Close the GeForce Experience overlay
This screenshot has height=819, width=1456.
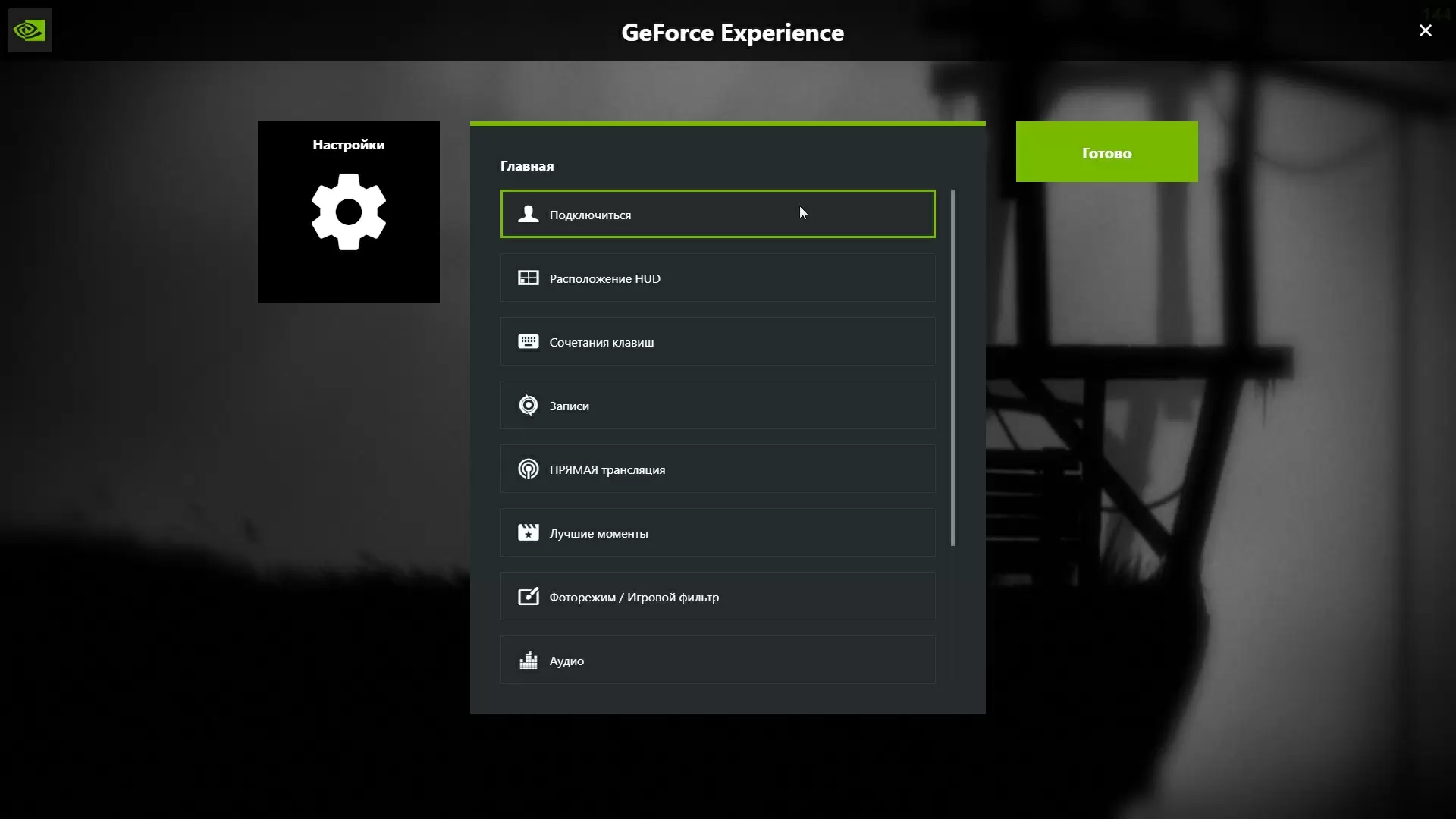tap(1425, 30)
